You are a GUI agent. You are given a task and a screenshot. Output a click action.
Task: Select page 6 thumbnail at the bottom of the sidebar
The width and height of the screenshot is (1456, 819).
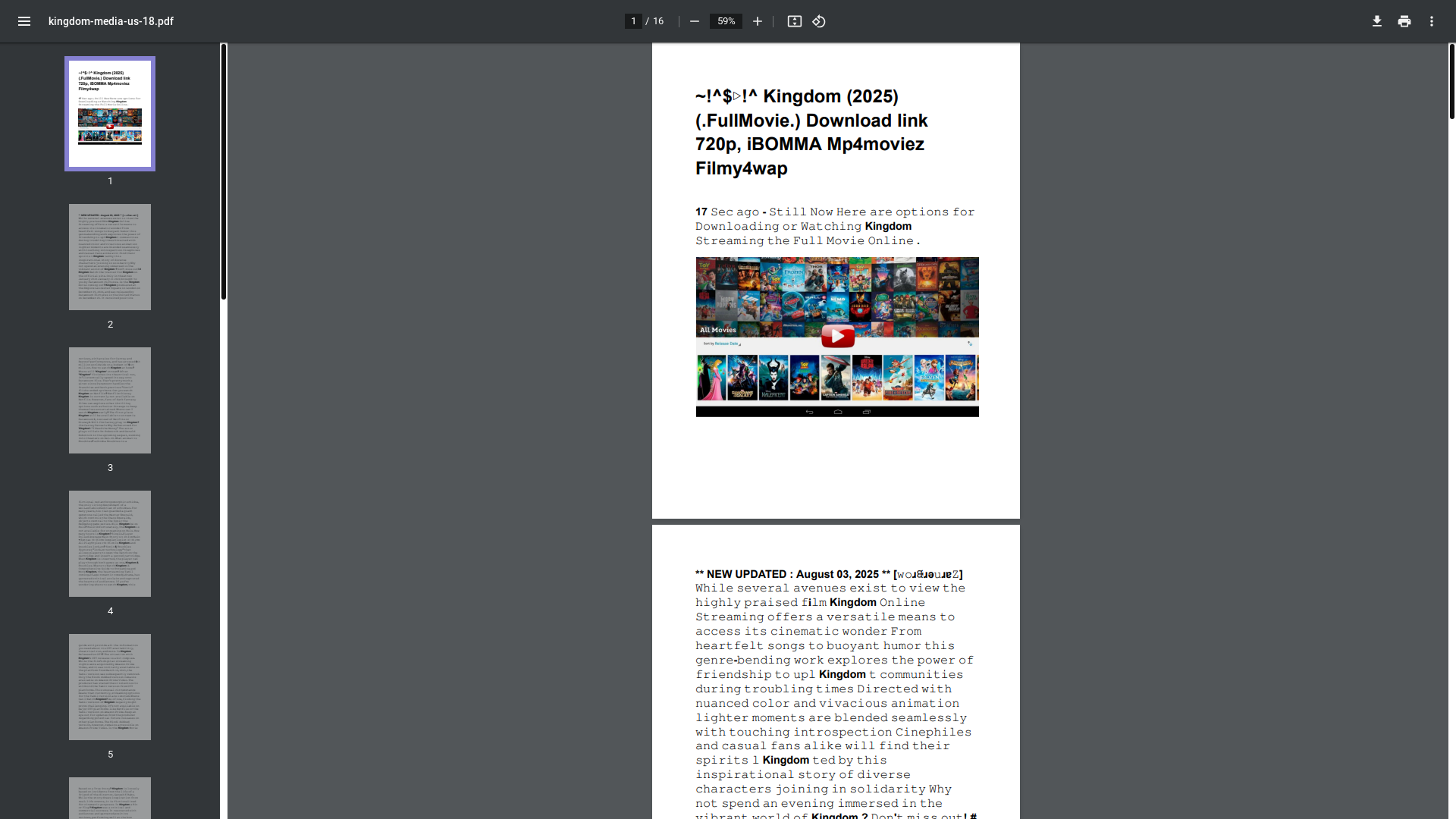[x=110, y=798]
